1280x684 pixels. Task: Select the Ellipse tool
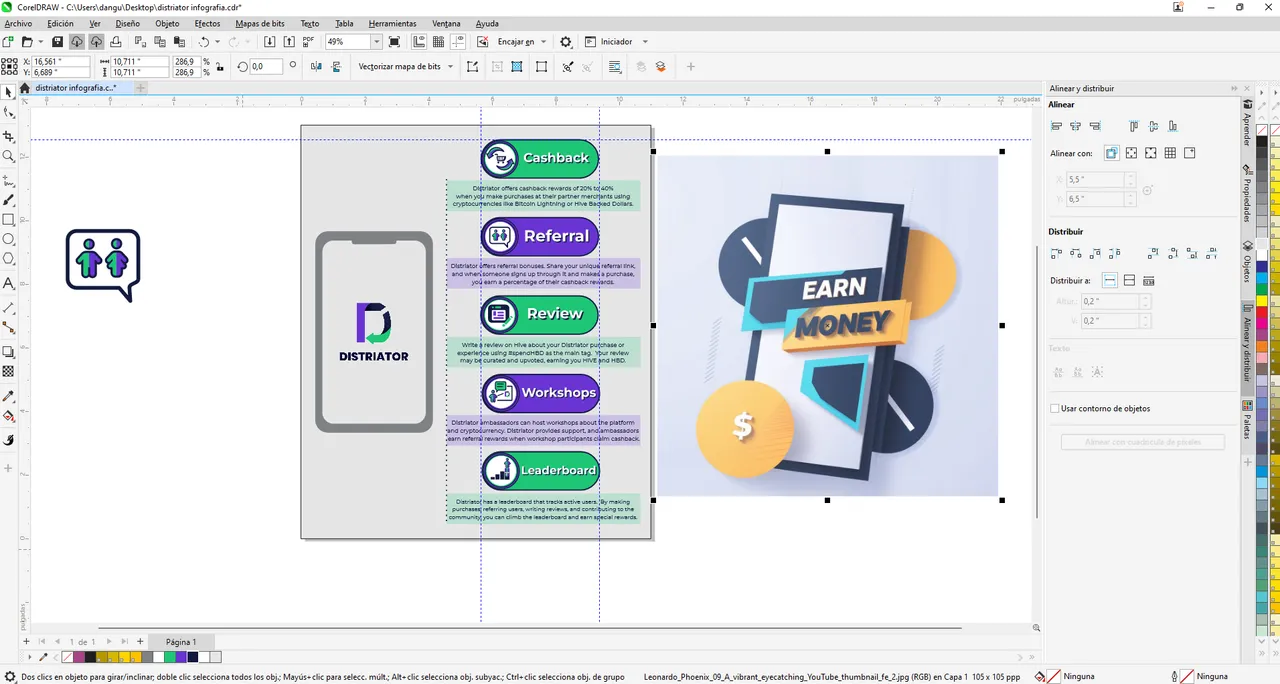click(9, 240)
